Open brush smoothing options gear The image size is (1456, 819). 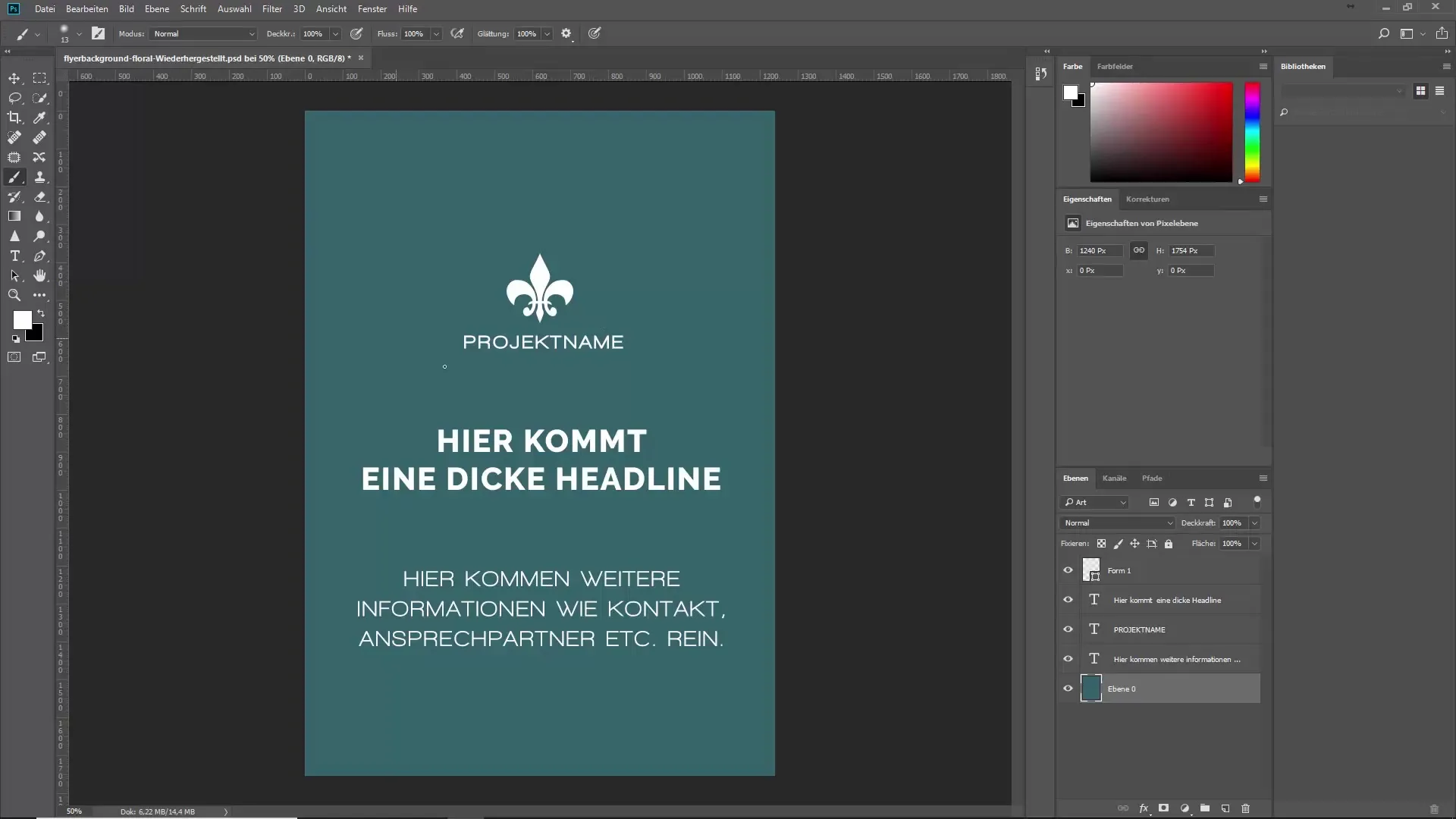click(566, 33)
